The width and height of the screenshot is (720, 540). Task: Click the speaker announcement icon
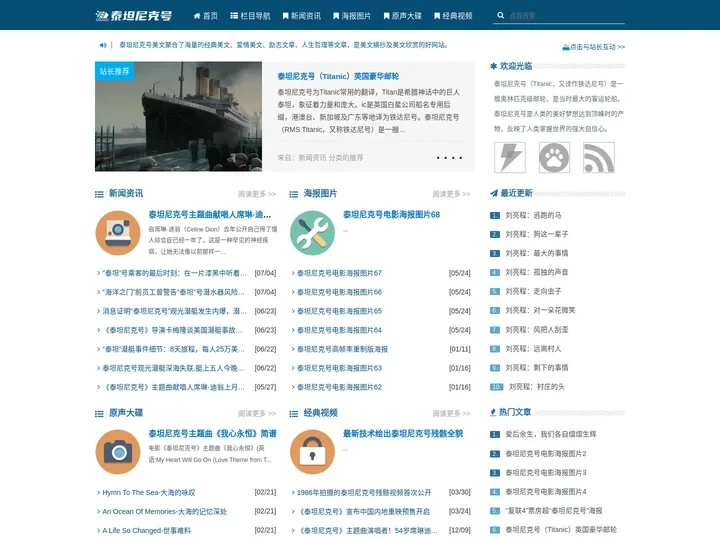(103, 45)
